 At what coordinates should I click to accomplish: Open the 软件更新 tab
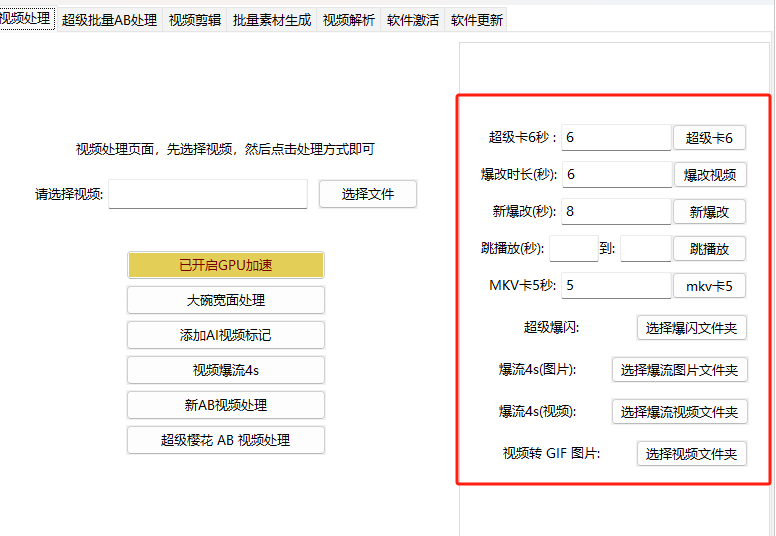pyautogui.click(x=476, y=20)
